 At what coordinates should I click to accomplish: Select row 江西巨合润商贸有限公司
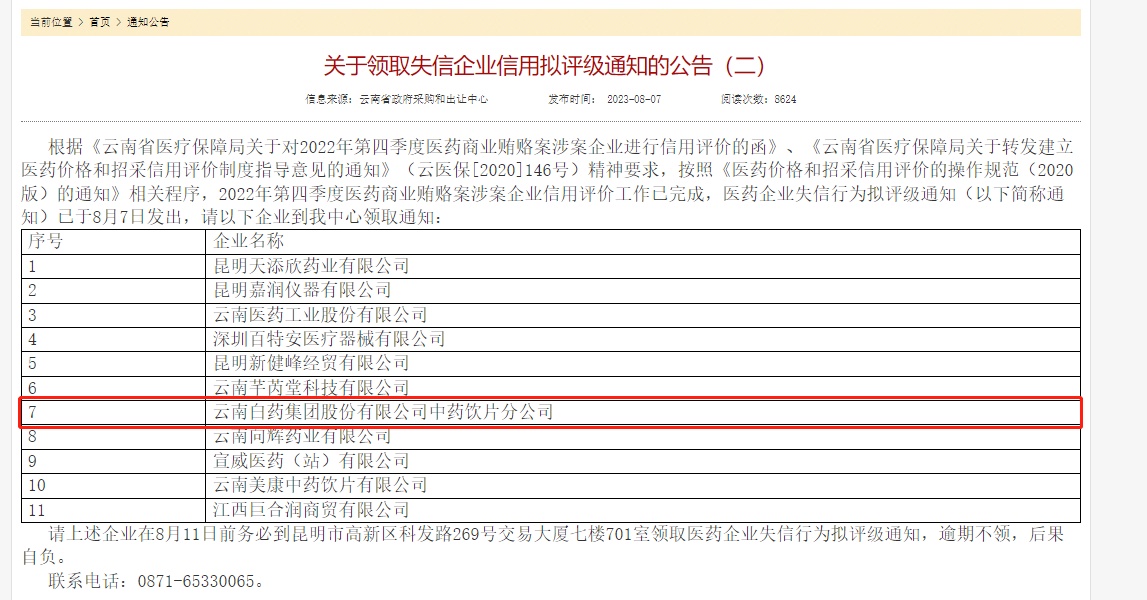click(551, 510)
